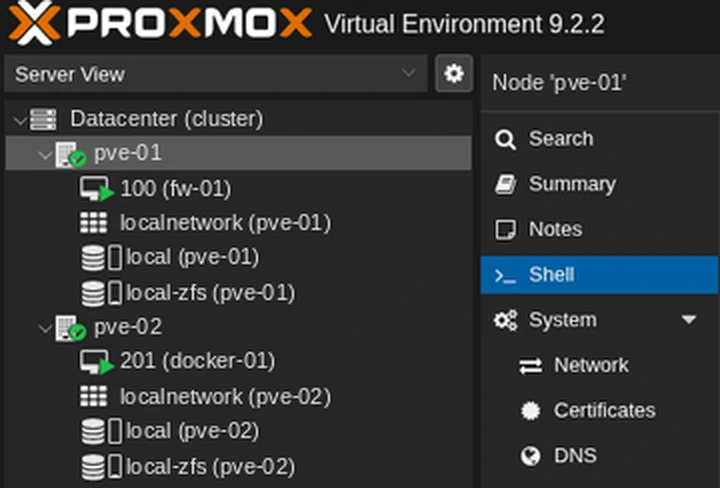Collapse System submenu with arrow
The height and width of the screenshot is (488, 720).
point(689,320)
